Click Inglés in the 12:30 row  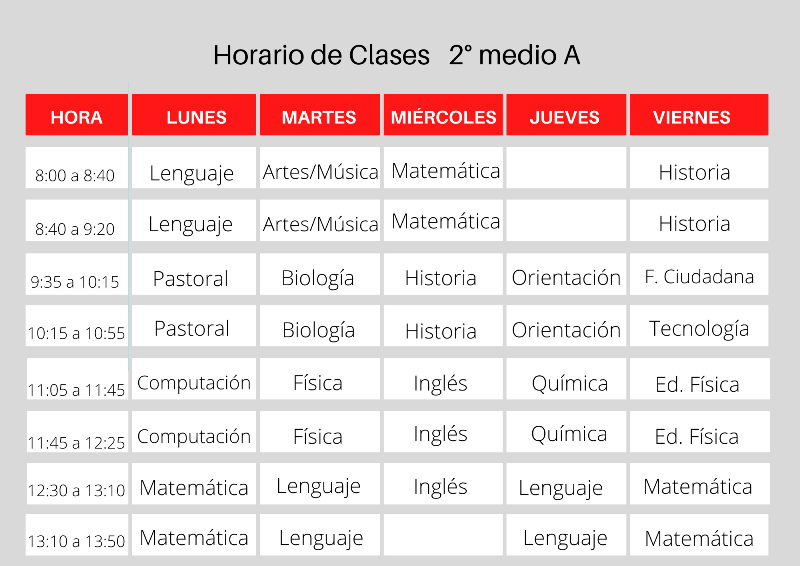coord(441,487)
